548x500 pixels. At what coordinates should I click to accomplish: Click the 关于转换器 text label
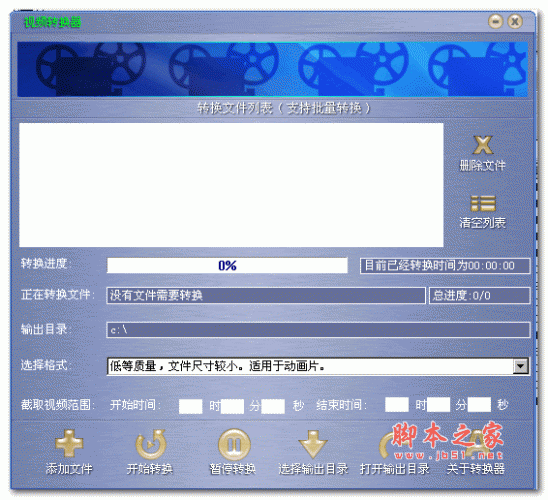(x=476, y=469)
